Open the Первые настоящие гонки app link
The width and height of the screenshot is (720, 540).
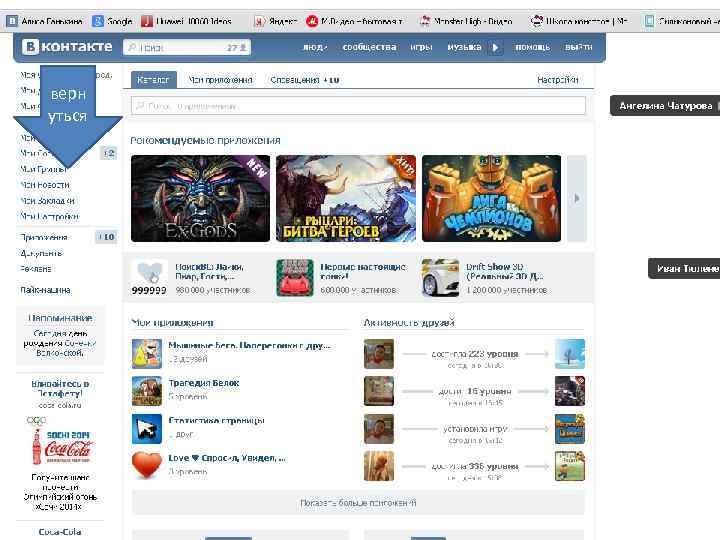pyautogui.click(x=363, y=271)
